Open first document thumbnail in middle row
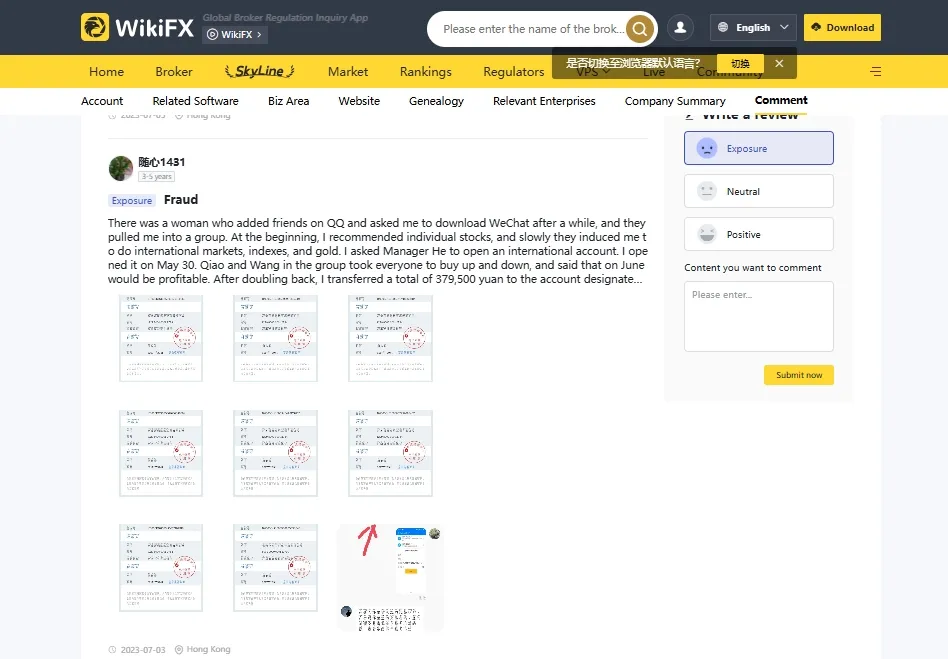The image size is (948, 659). click(x=161, y=453)
